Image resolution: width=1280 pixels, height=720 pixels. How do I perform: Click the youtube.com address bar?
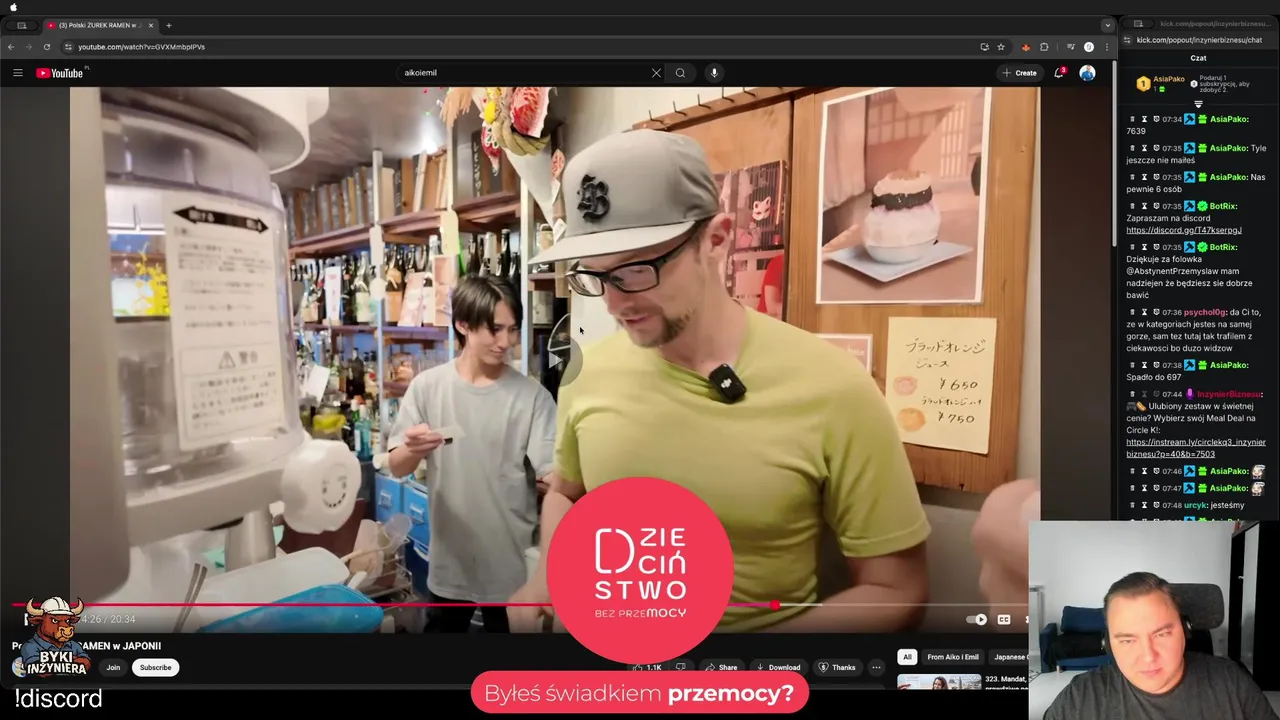pos(520,47)
